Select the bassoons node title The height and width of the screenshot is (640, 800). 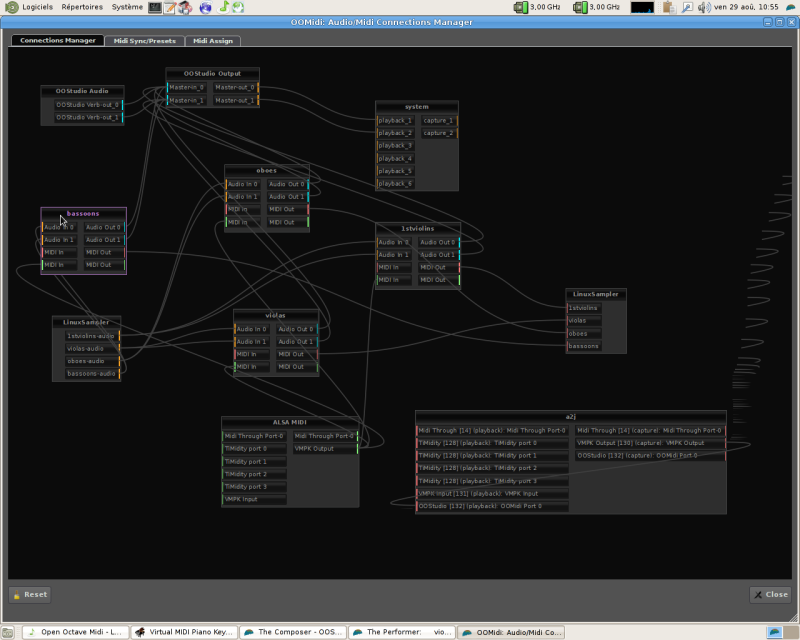(x=83, y=213)
